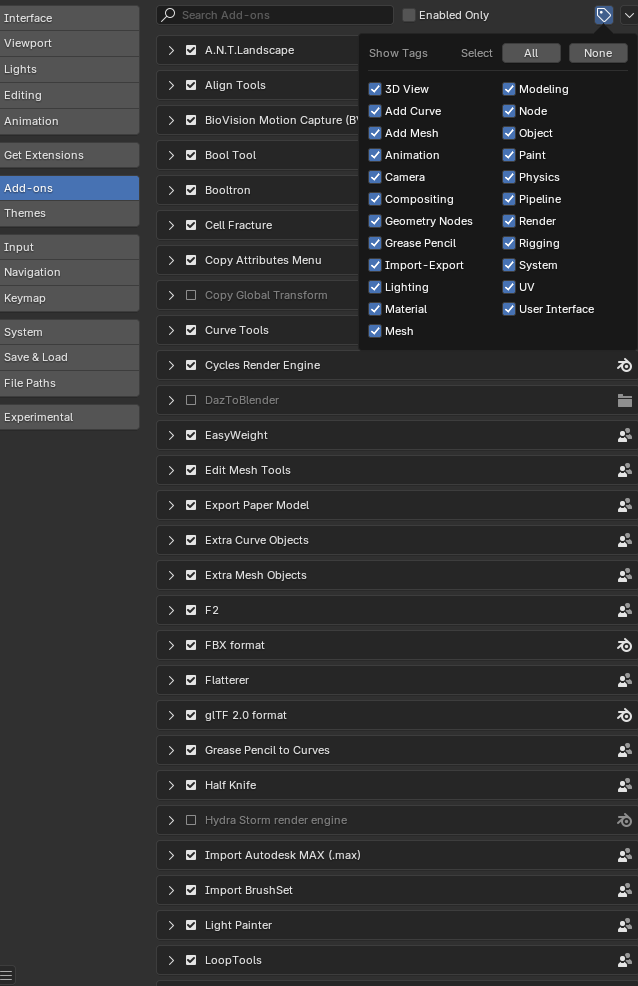Toggle the Enabled Only checkbox
This screenshot has height=986, width=638.
tap(409, 15)
